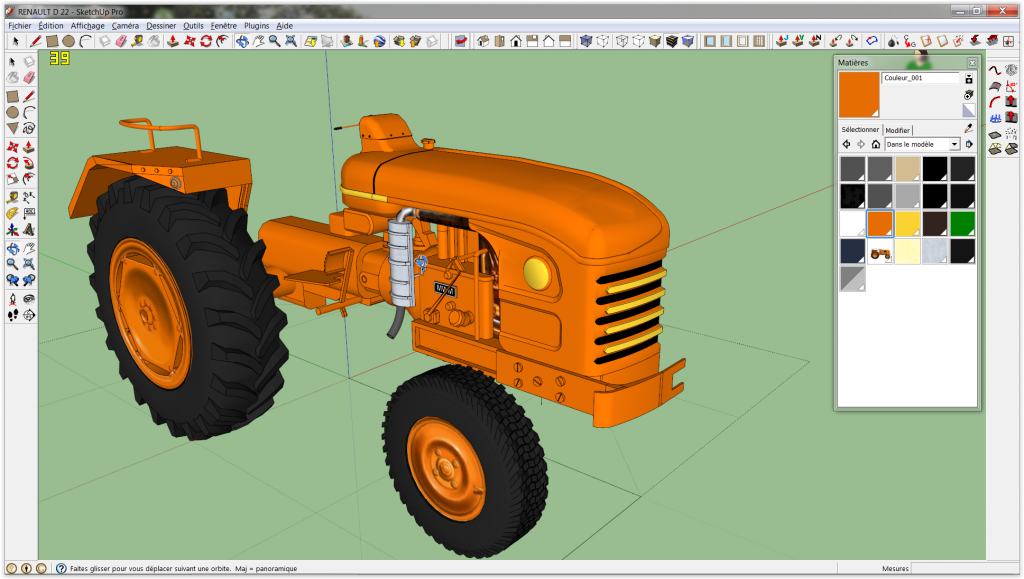Enable Shaded With Textures style

(x=671, y=41)
